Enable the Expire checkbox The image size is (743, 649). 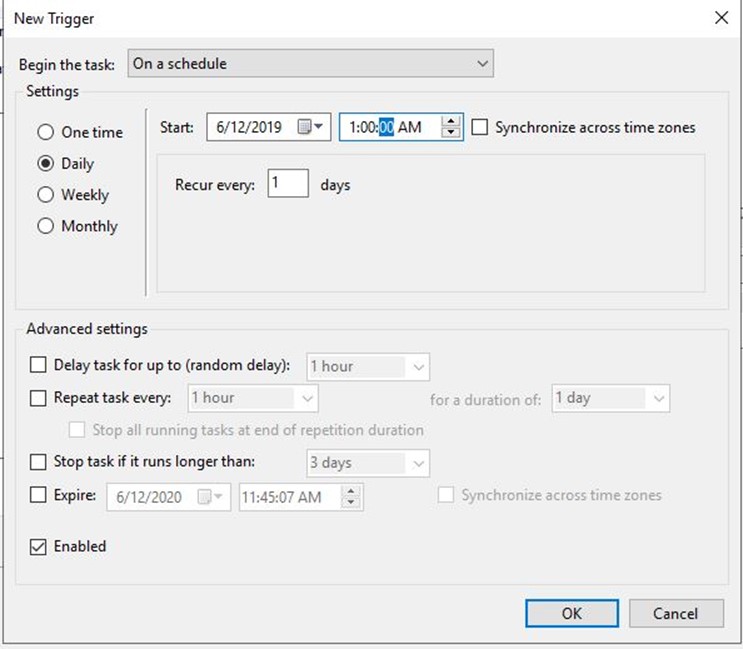(38, 495)
